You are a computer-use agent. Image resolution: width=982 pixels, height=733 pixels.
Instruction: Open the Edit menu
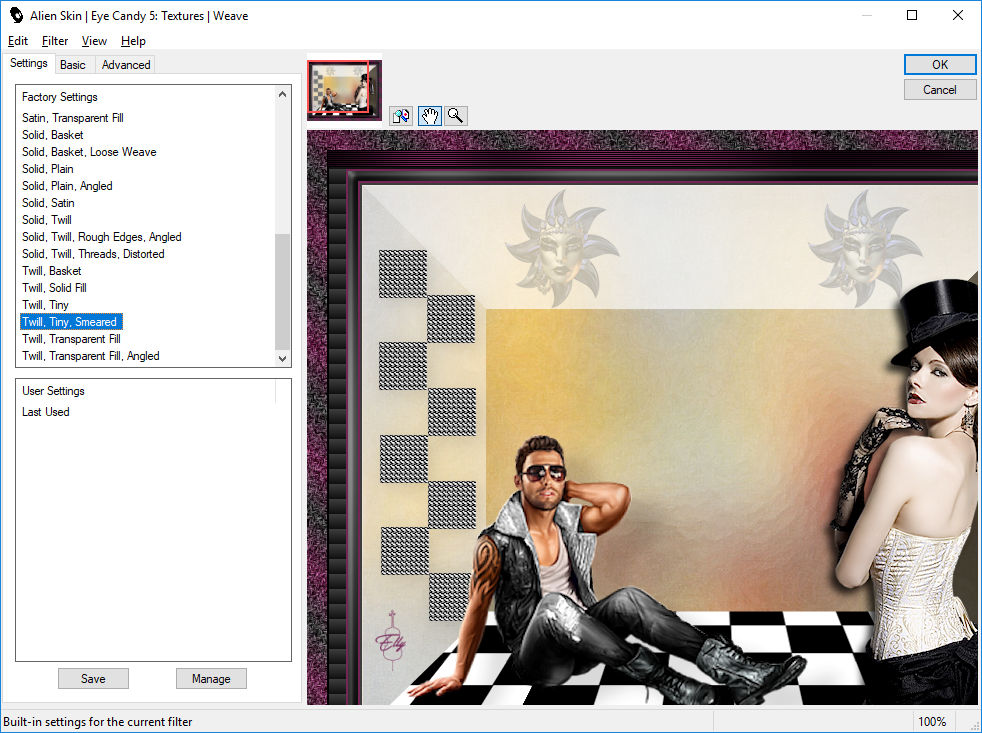coord(18,41)
